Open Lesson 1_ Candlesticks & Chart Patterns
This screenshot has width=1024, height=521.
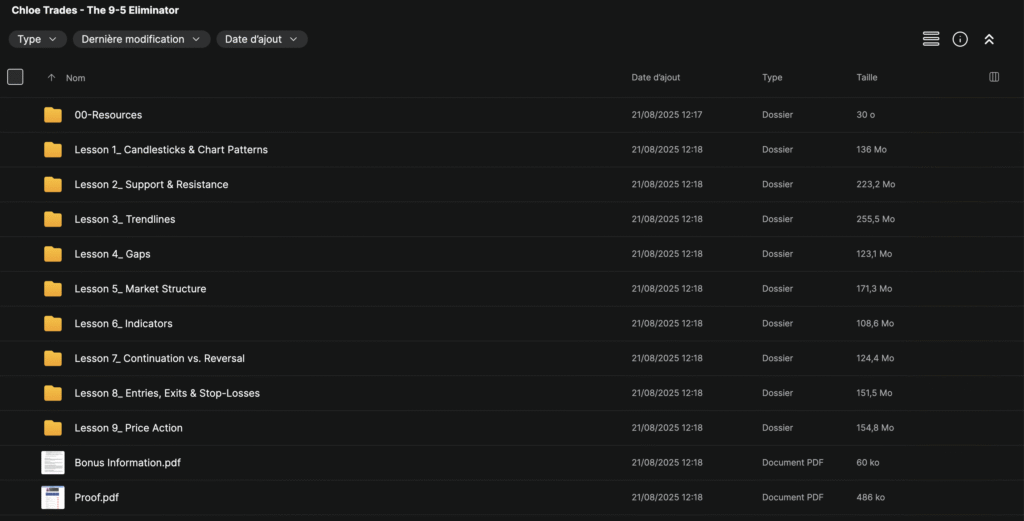point(171,150)
